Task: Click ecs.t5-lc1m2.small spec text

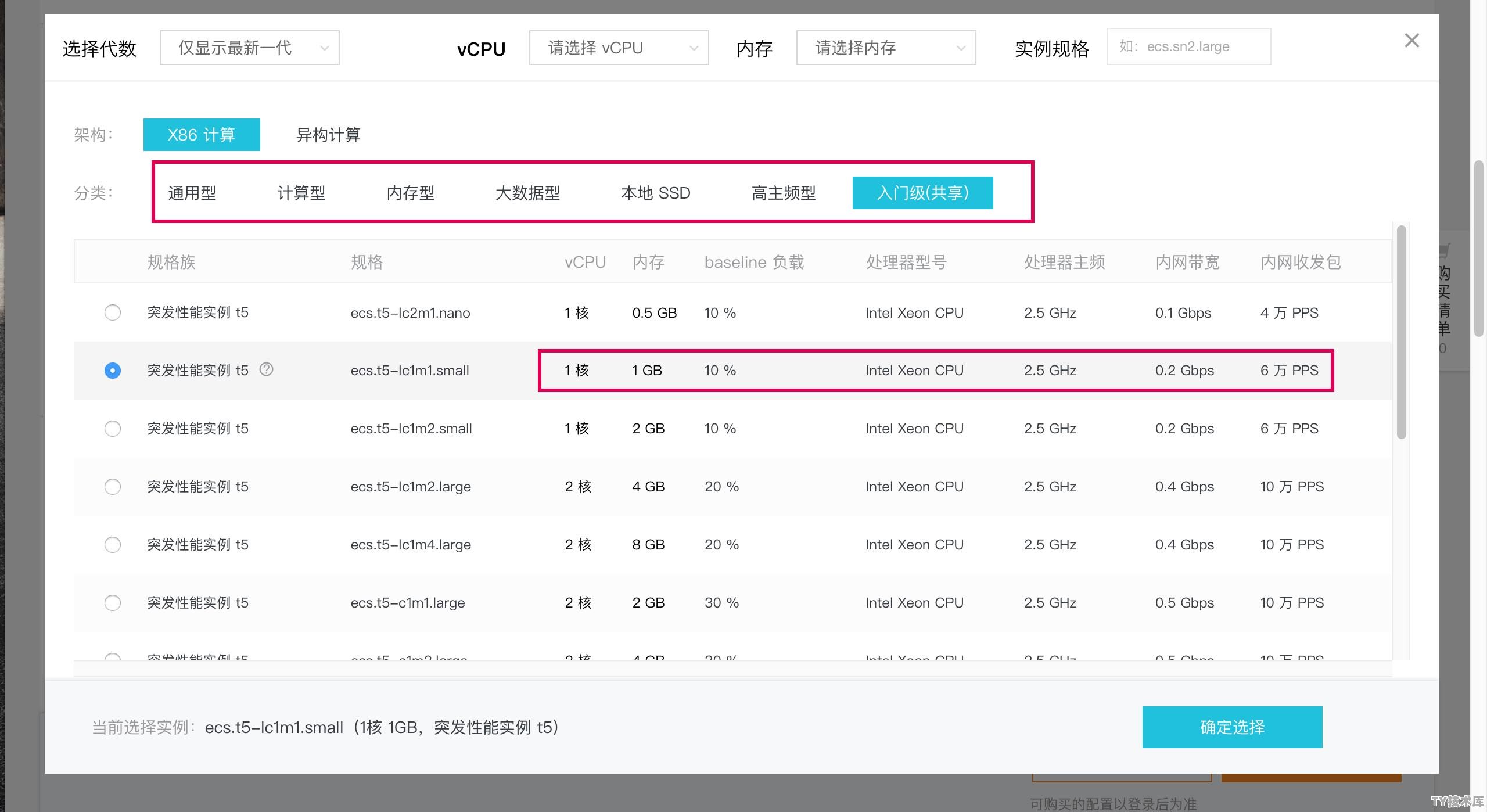Action: click(x=411, y=429)
